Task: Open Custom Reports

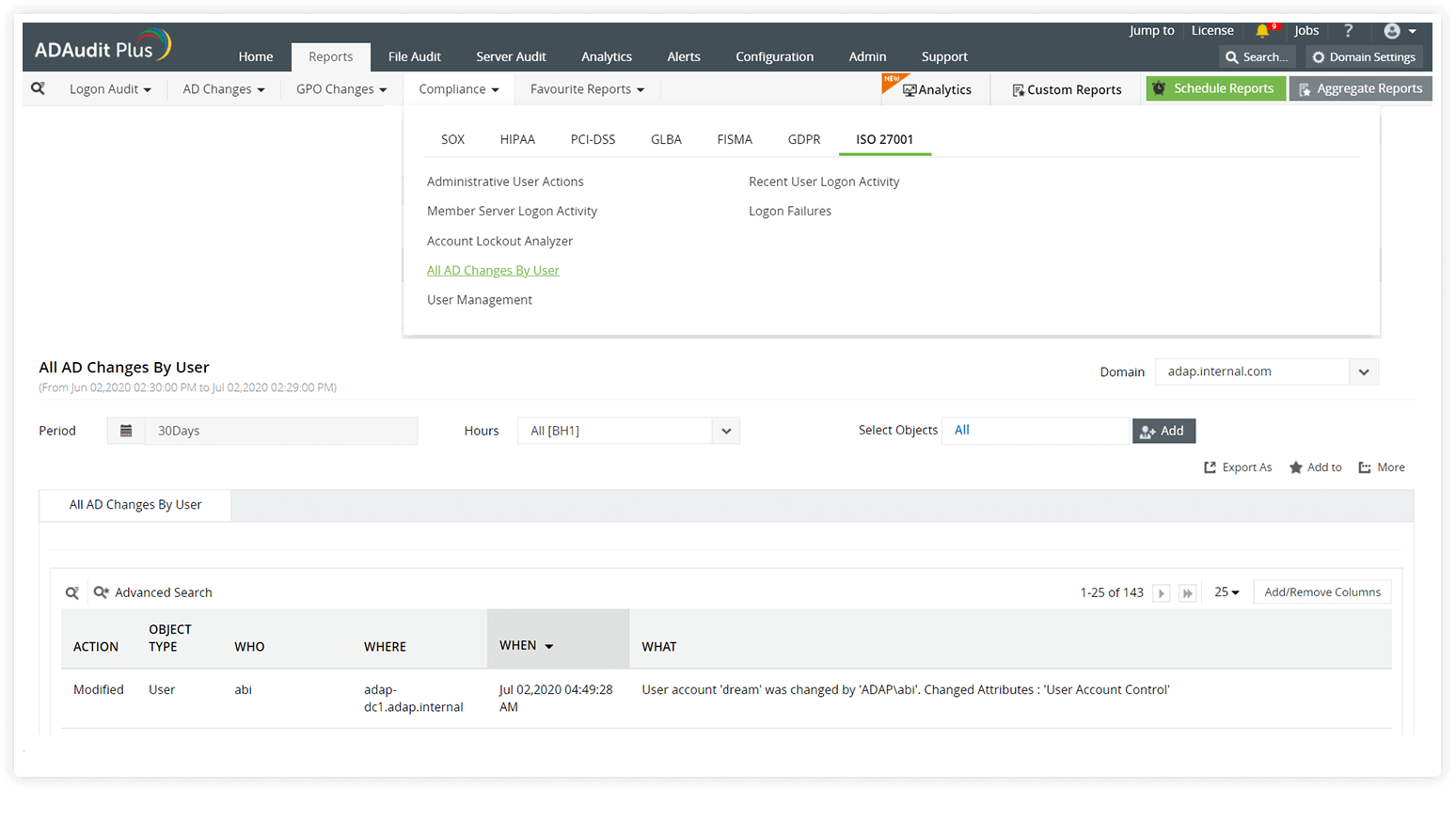Action: [x=1066, y=89]
